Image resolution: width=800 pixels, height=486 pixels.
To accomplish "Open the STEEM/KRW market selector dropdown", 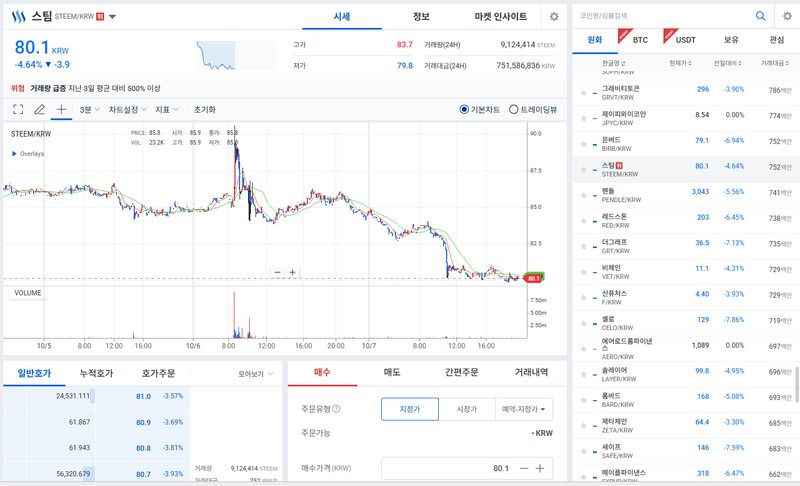I will pos(113,17).
